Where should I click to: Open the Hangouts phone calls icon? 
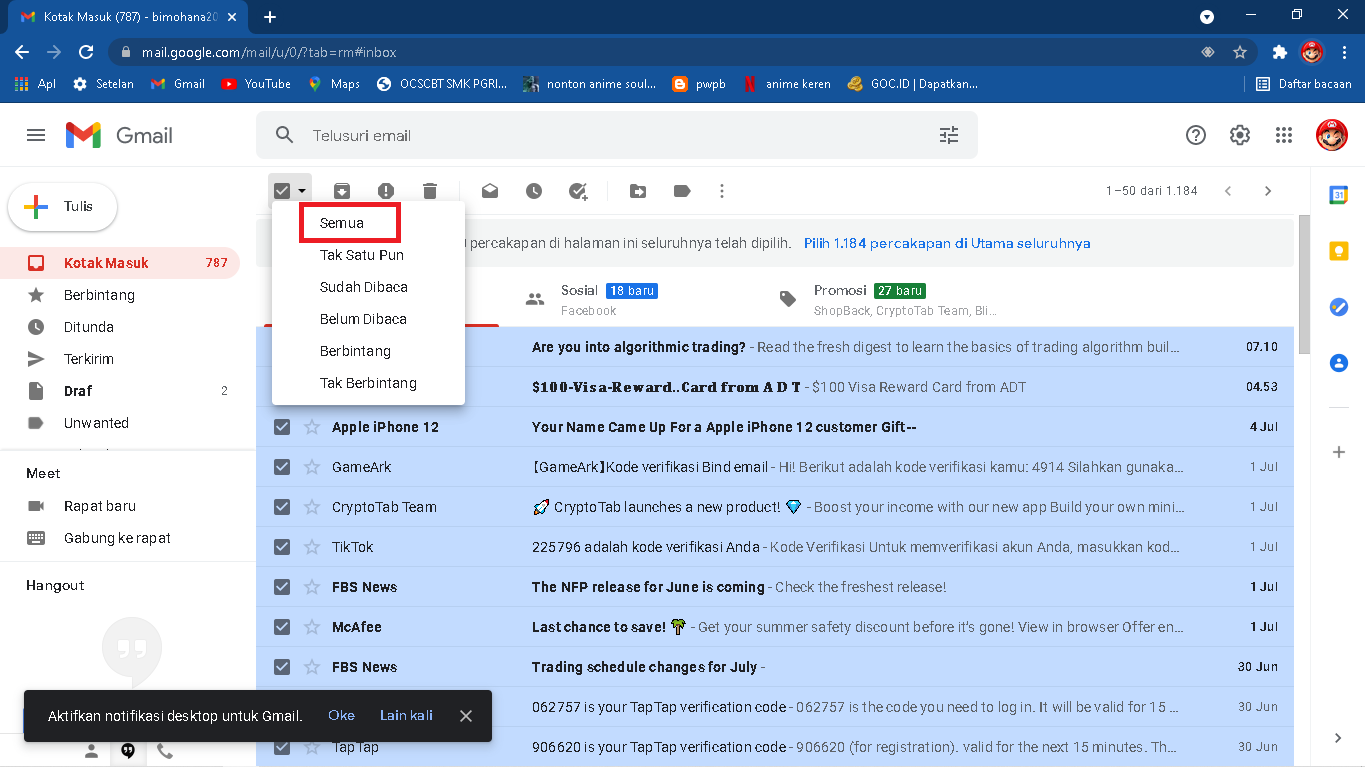165,751
